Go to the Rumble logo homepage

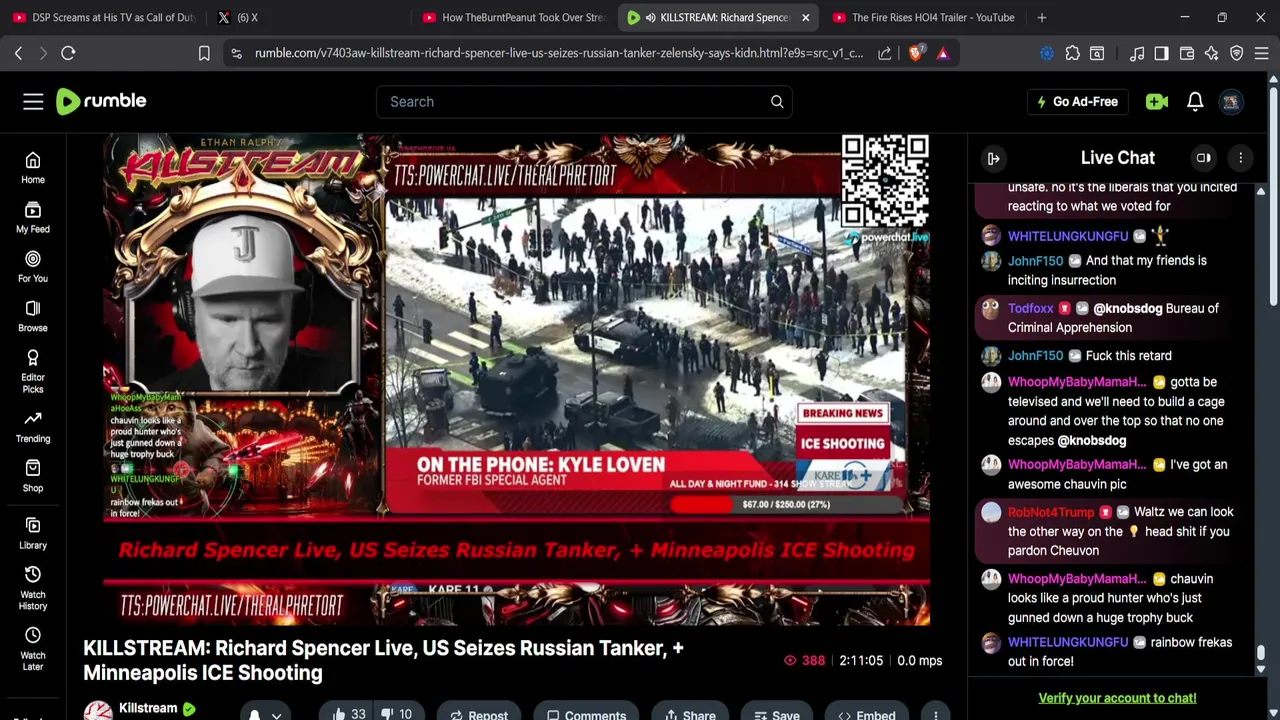101,101
